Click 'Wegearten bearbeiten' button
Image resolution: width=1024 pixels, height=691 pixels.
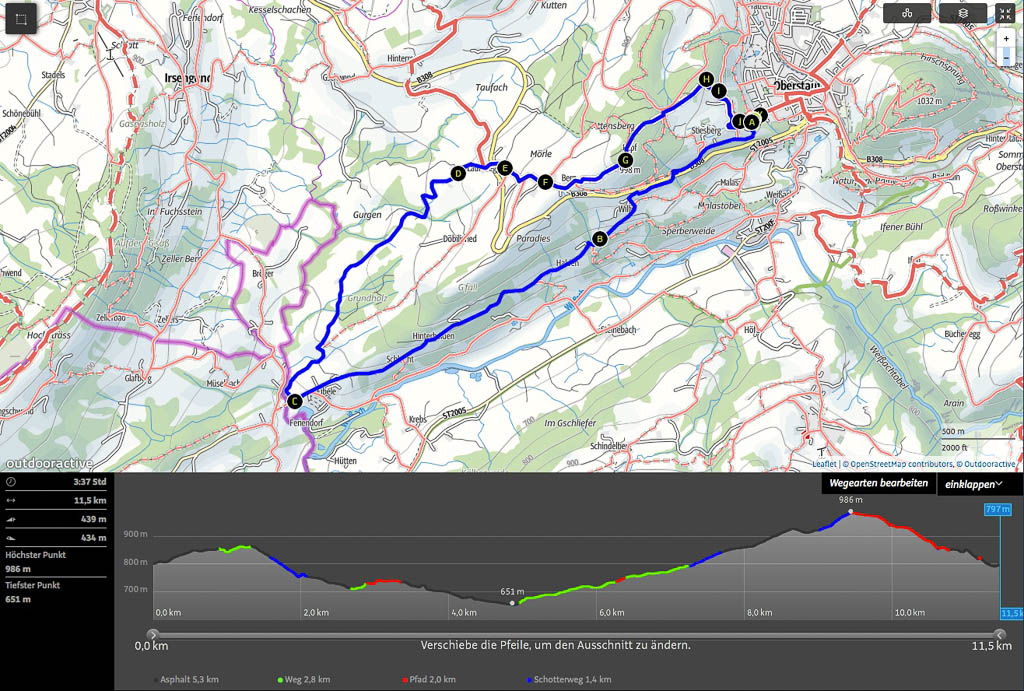[x=878, y=483]
